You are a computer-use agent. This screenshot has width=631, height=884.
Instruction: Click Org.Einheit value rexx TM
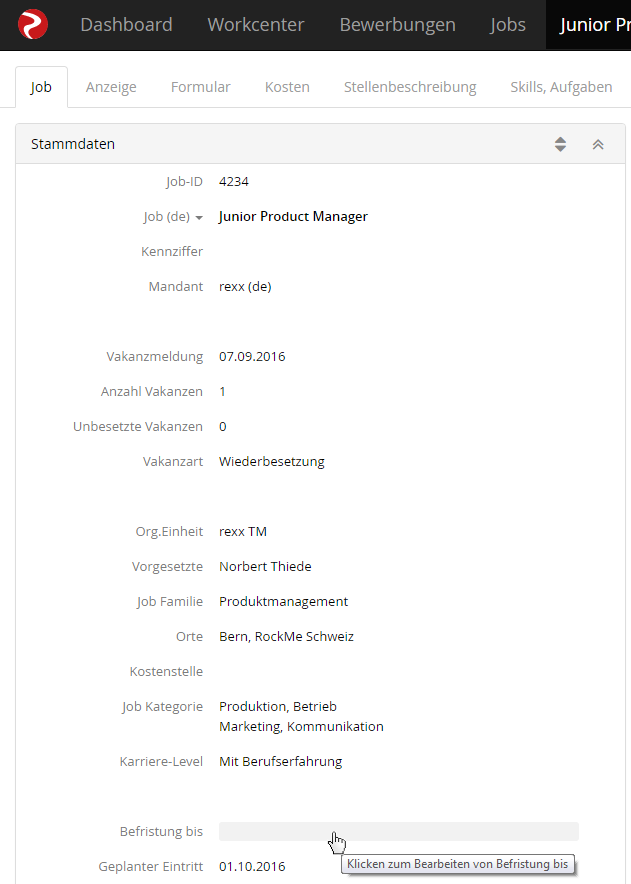(x=242, y=531)
